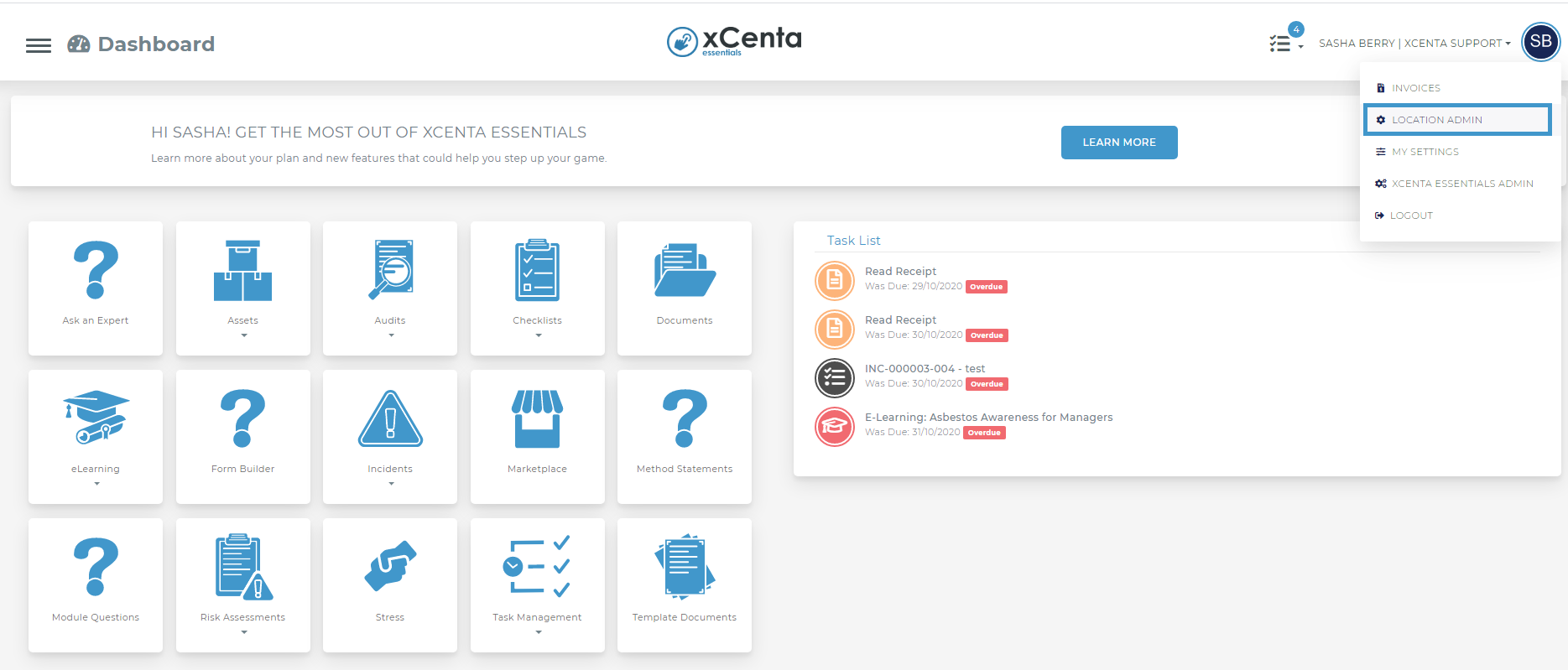This screenshot has width=1568, height=670.
Task: Open the Assets boxes tile
Action: coord(243,288)
